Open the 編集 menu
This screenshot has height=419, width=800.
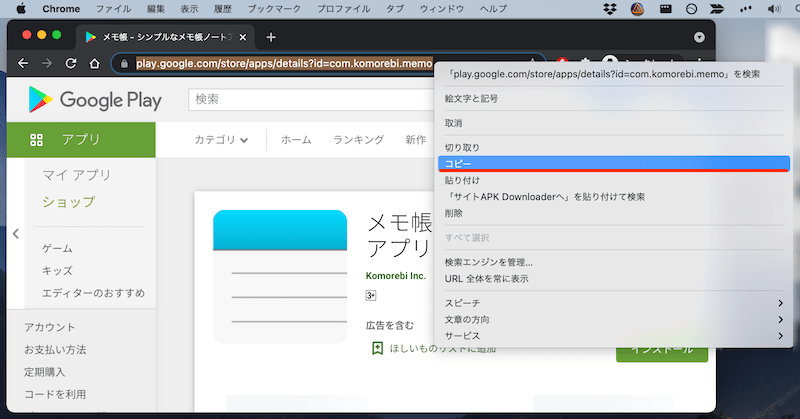click(x=156, y=9)
